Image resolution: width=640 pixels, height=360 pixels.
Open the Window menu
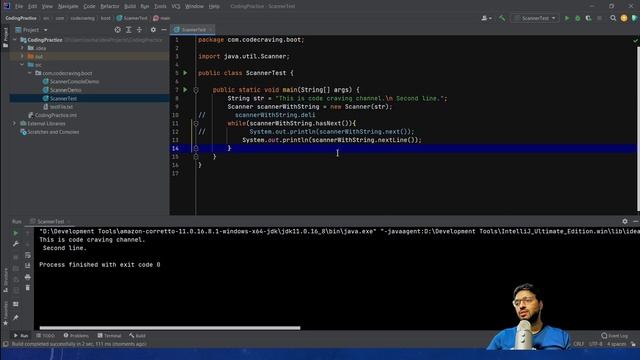click(x=194, y=6)
